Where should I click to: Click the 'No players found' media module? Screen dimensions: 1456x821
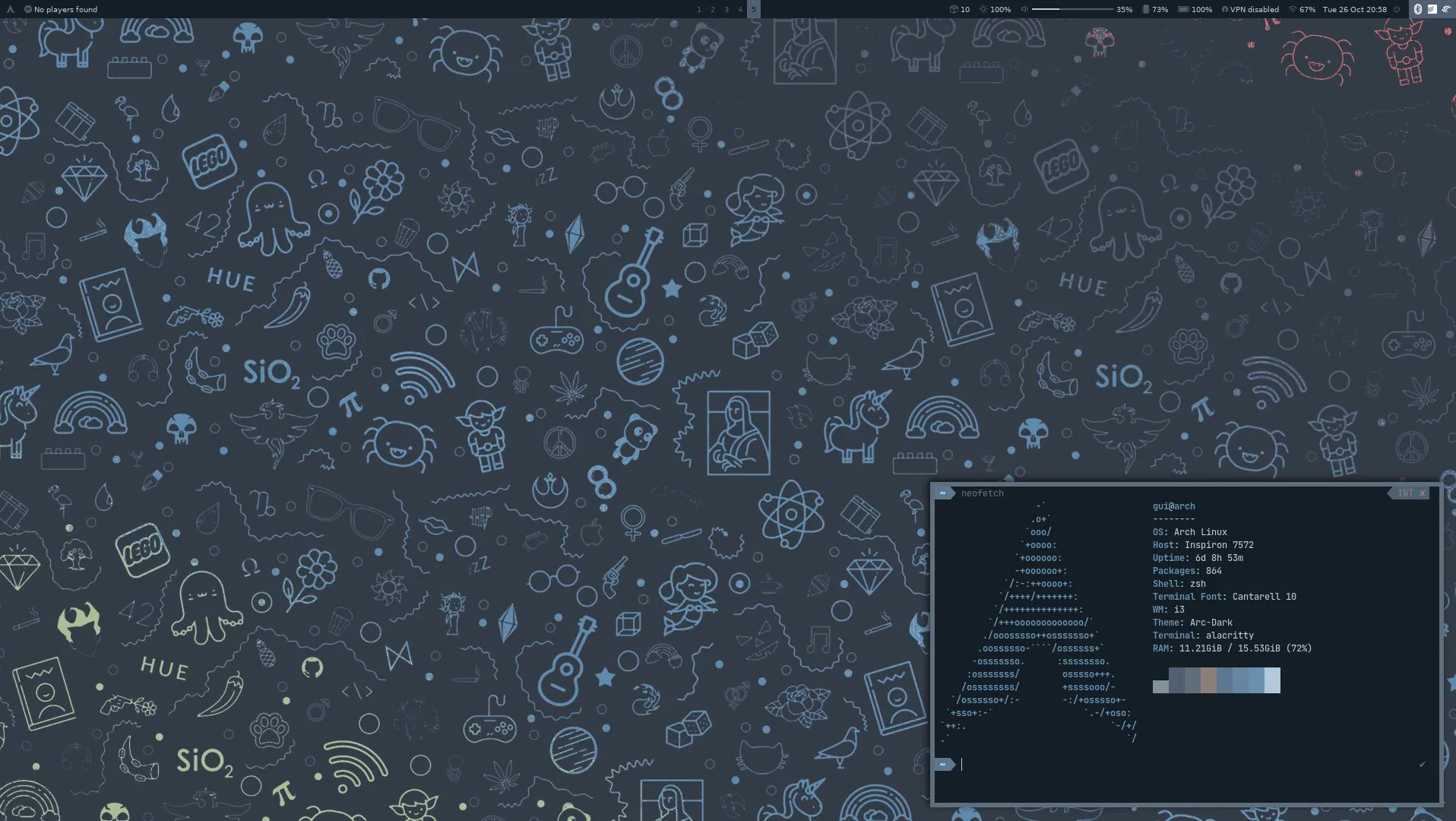click(x=61, y=9)
